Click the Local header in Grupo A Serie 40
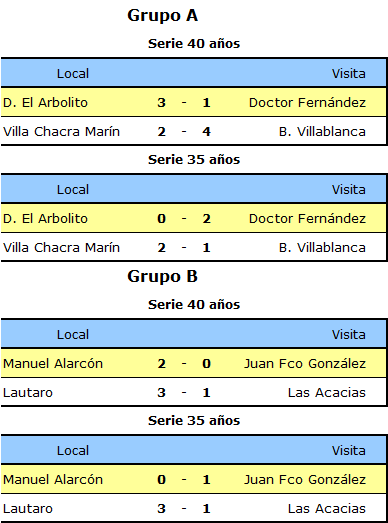388x523 pixels. coord(73,74)
